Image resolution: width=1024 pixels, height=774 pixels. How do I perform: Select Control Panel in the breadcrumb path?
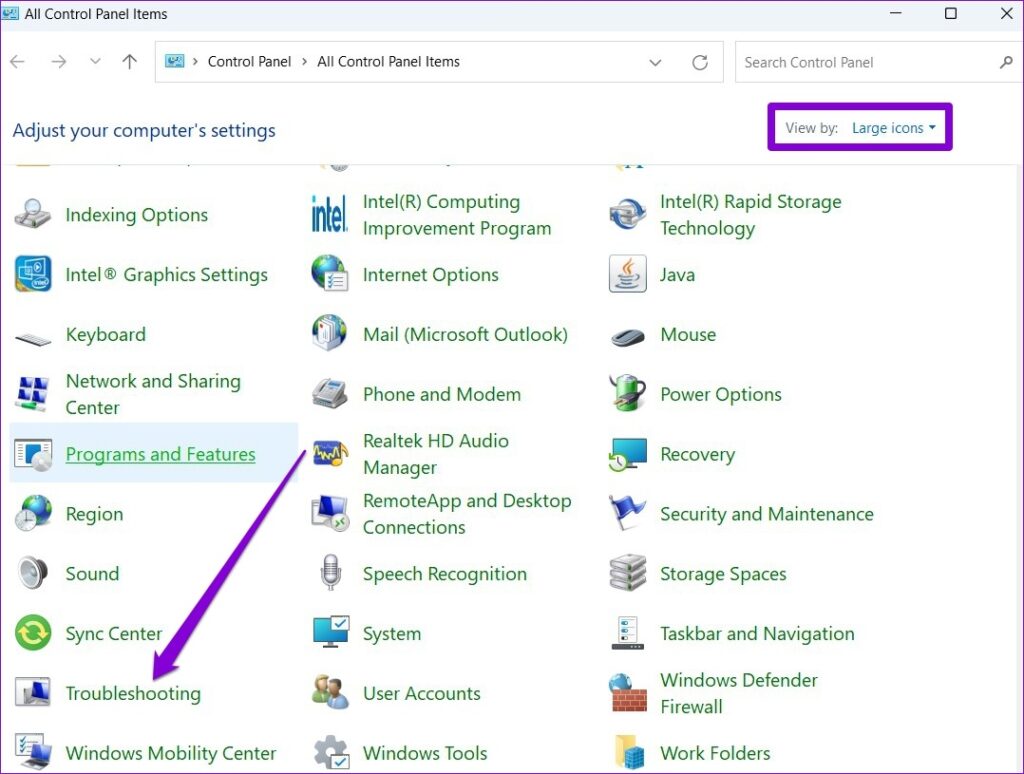[x=249, y=61]
